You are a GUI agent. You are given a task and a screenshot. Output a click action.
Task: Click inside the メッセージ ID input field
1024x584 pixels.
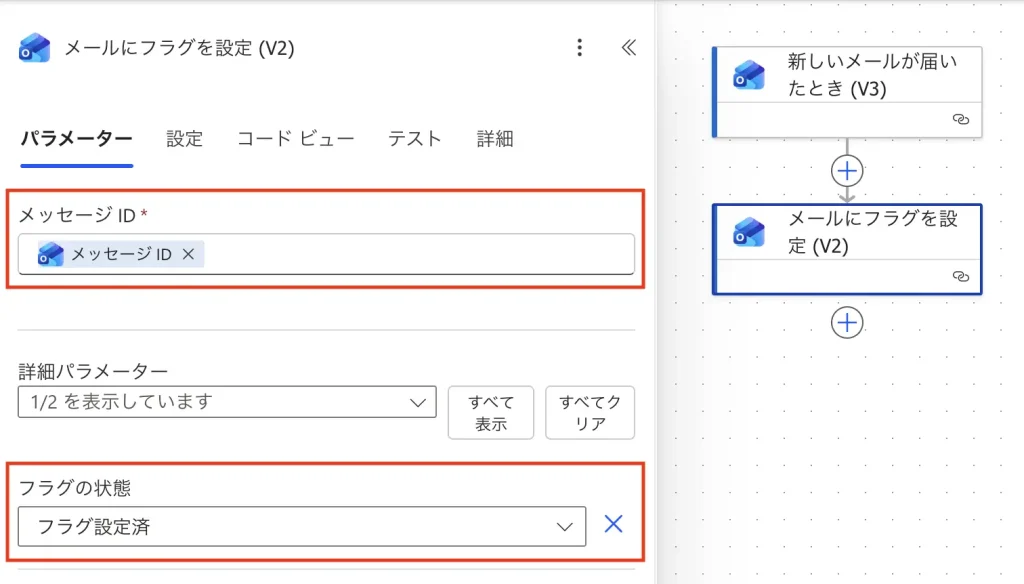[x=420, y=254]
